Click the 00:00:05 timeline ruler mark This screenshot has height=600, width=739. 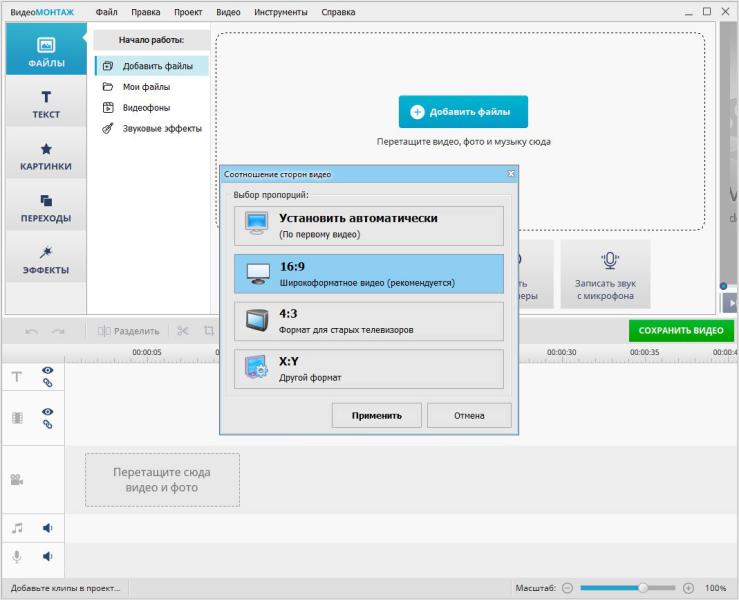pyautogui.click(x=147, y=352)
